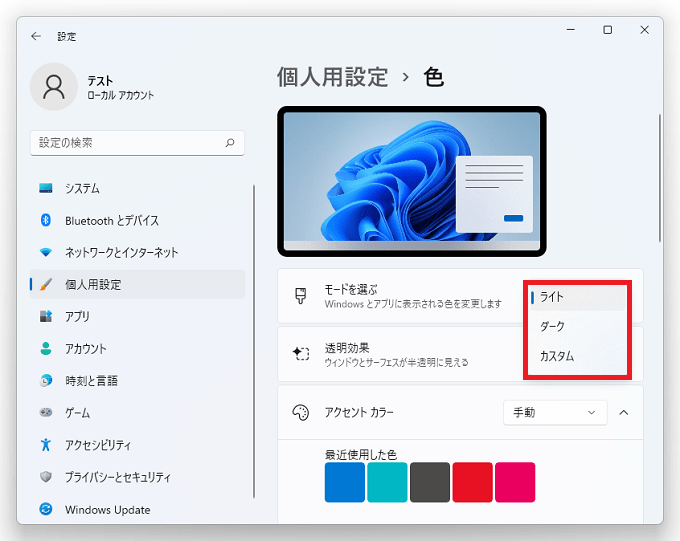
Task: Open システム settings page
Action: (137, 188)
